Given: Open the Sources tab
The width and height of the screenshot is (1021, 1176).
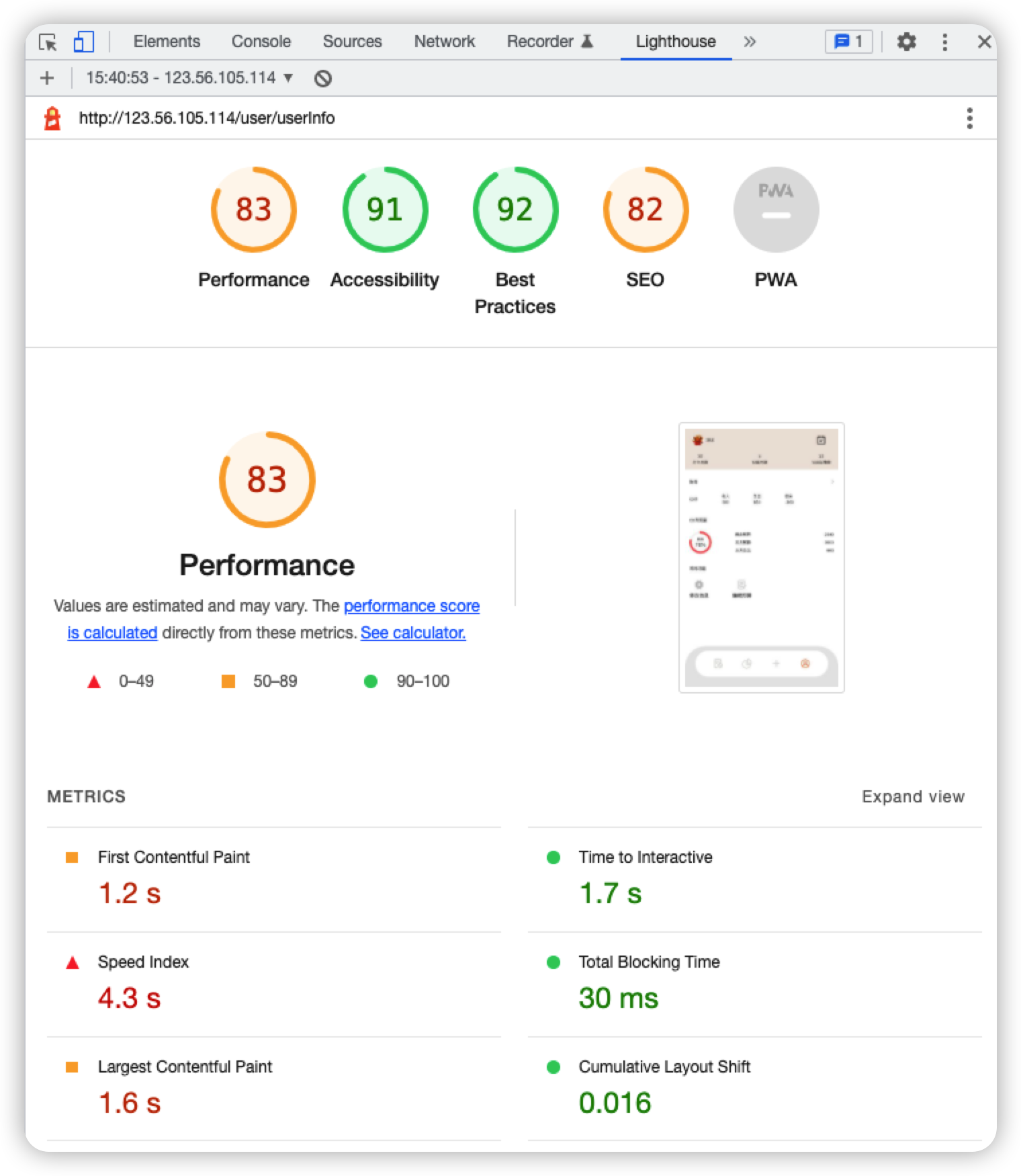Looking at the screenshot, I should pos(352,42).
